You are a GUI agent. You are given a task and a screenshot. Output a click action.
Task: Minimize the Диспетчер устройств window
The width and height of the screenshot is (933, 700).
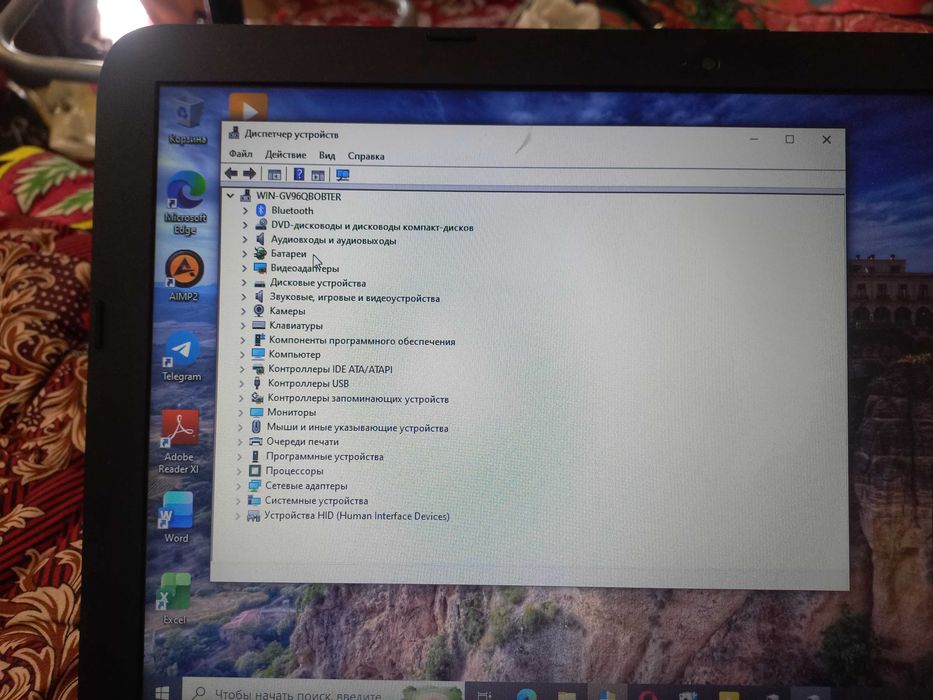754,139
